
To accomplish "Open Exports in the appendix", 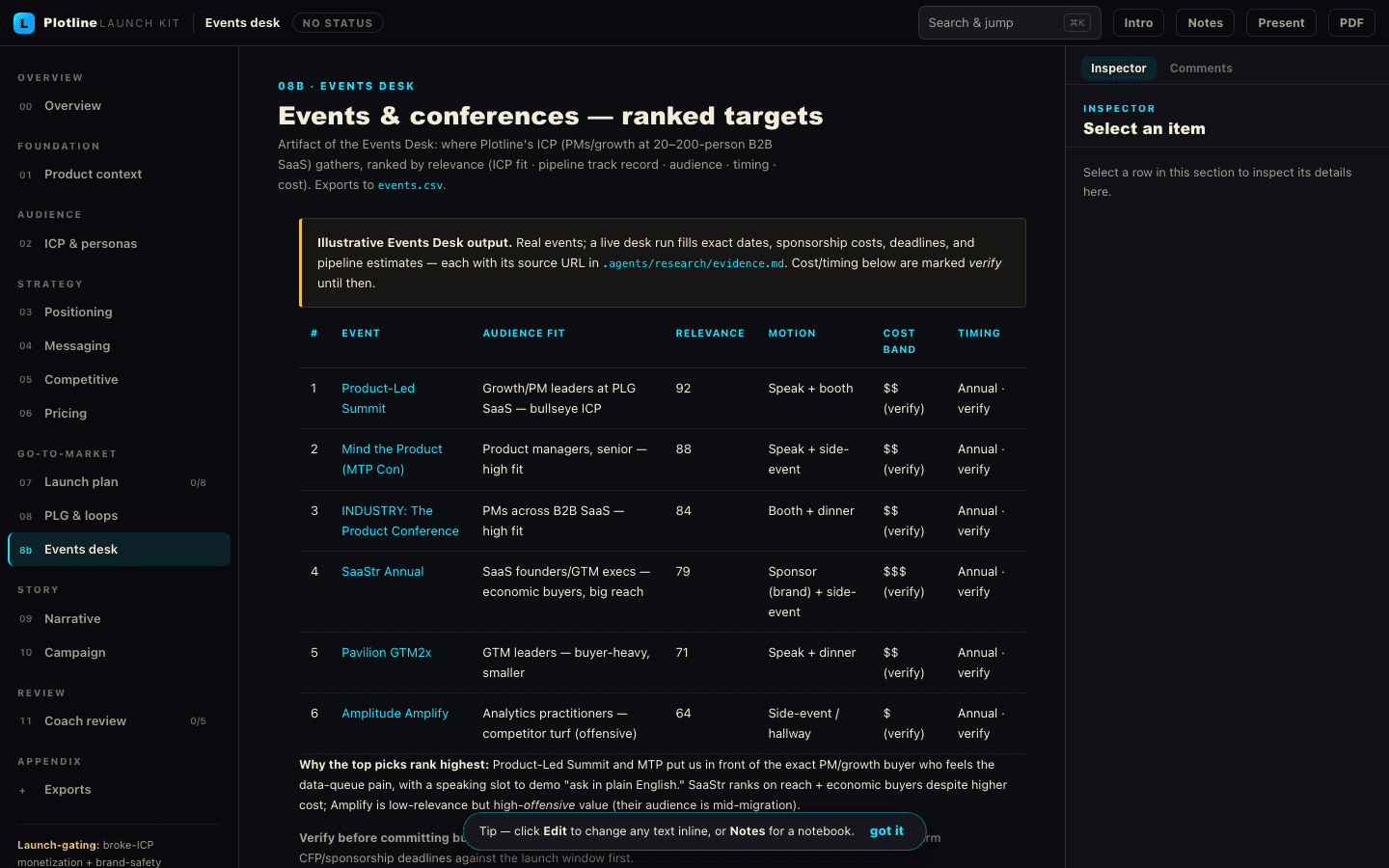I will pyautogui.click(x=119, y=790).
